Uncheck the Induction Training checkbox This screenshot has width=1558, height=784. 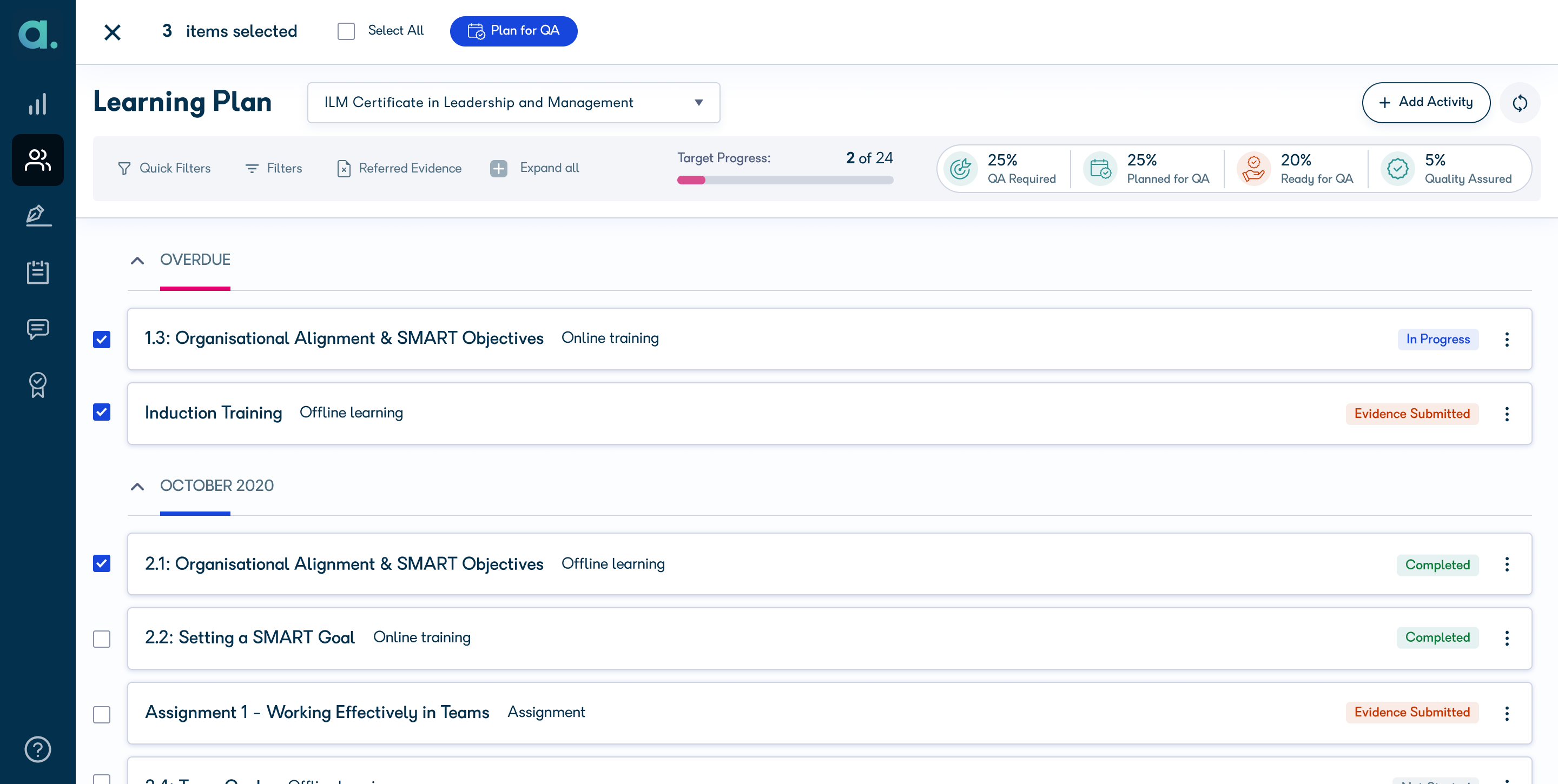[102, 412]
